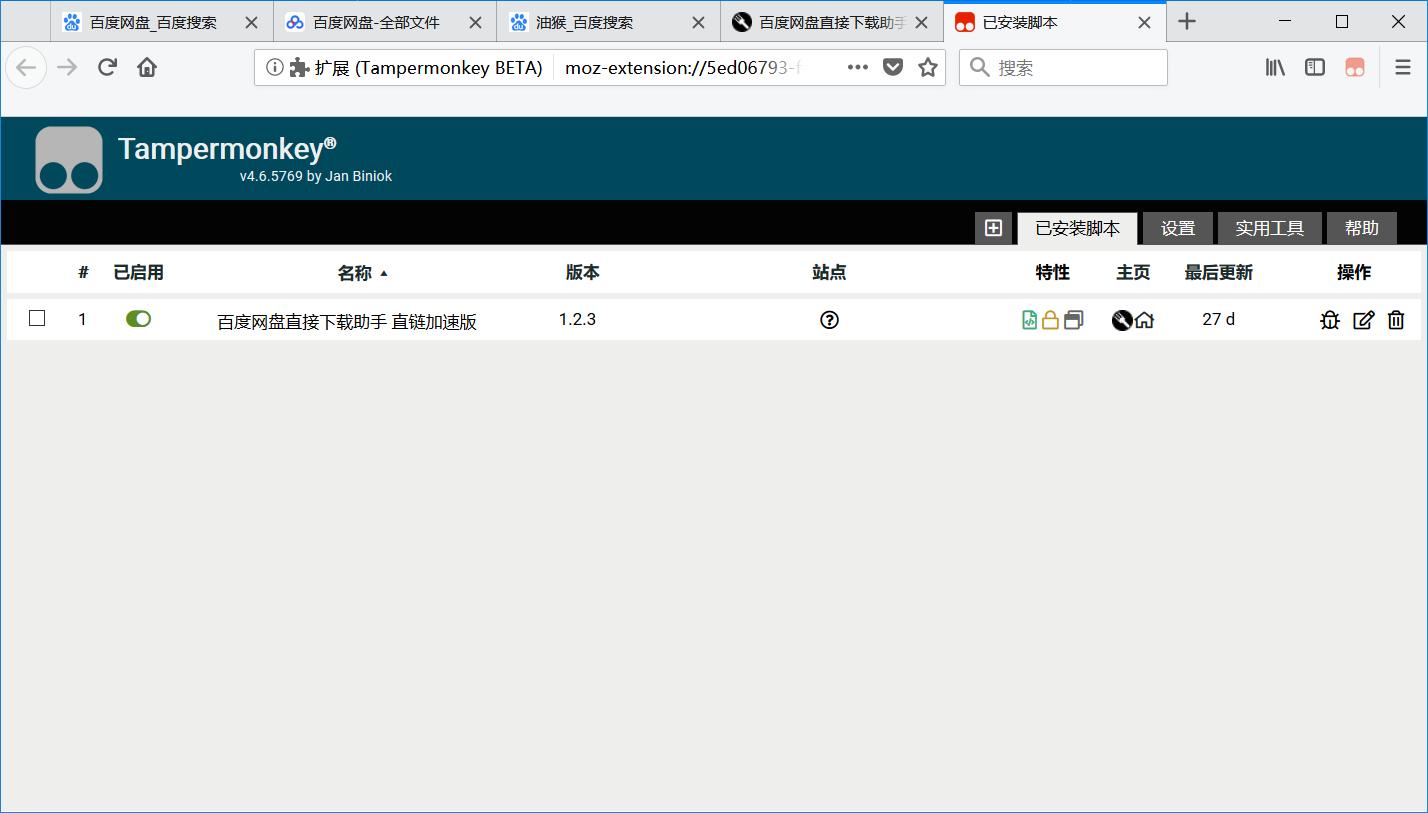
Task: Open the Tampermonkey toolbar extension button
Action: (1355, 67)
